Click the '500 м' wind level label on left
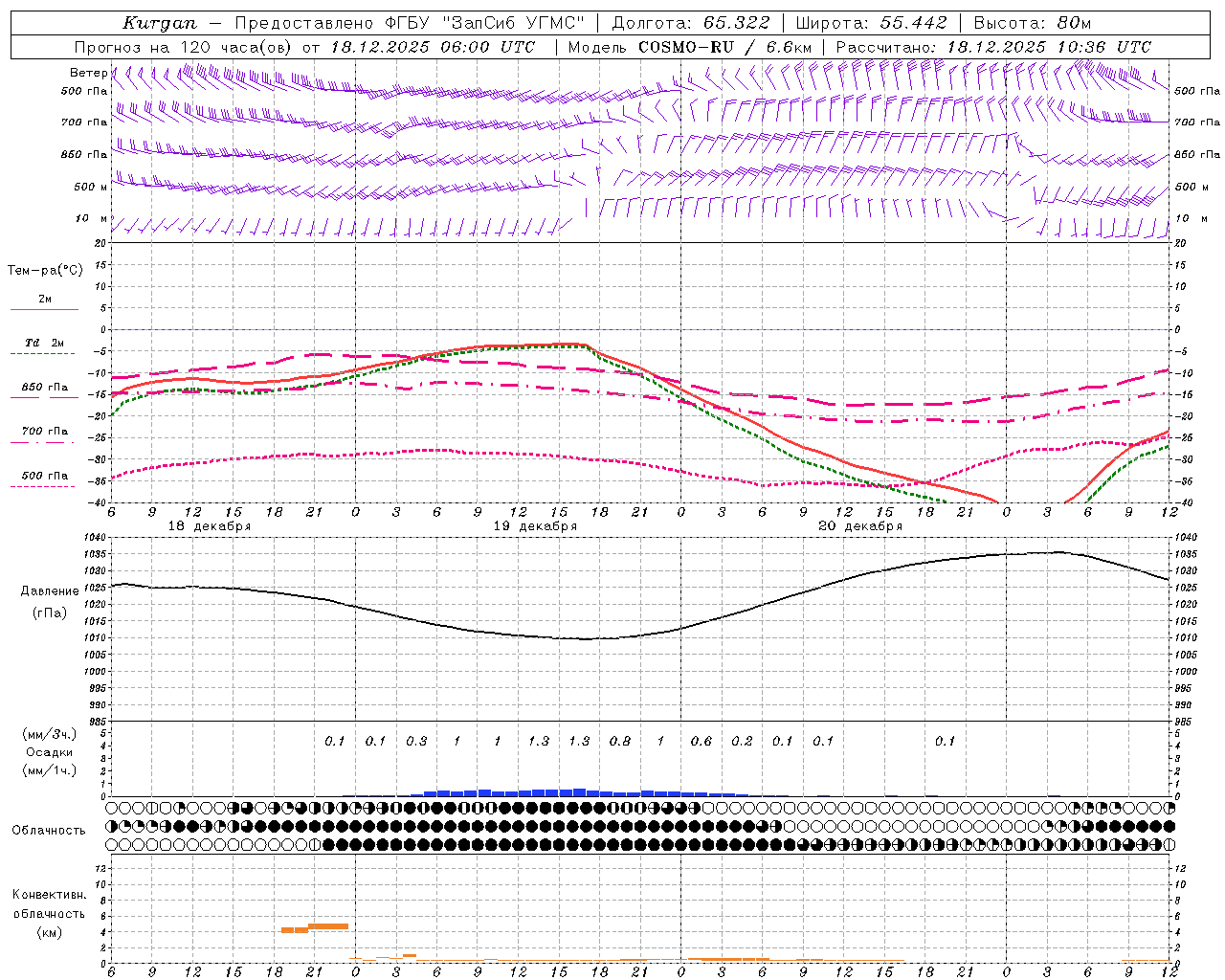The image size is (1225, 980). click(92, 187)
